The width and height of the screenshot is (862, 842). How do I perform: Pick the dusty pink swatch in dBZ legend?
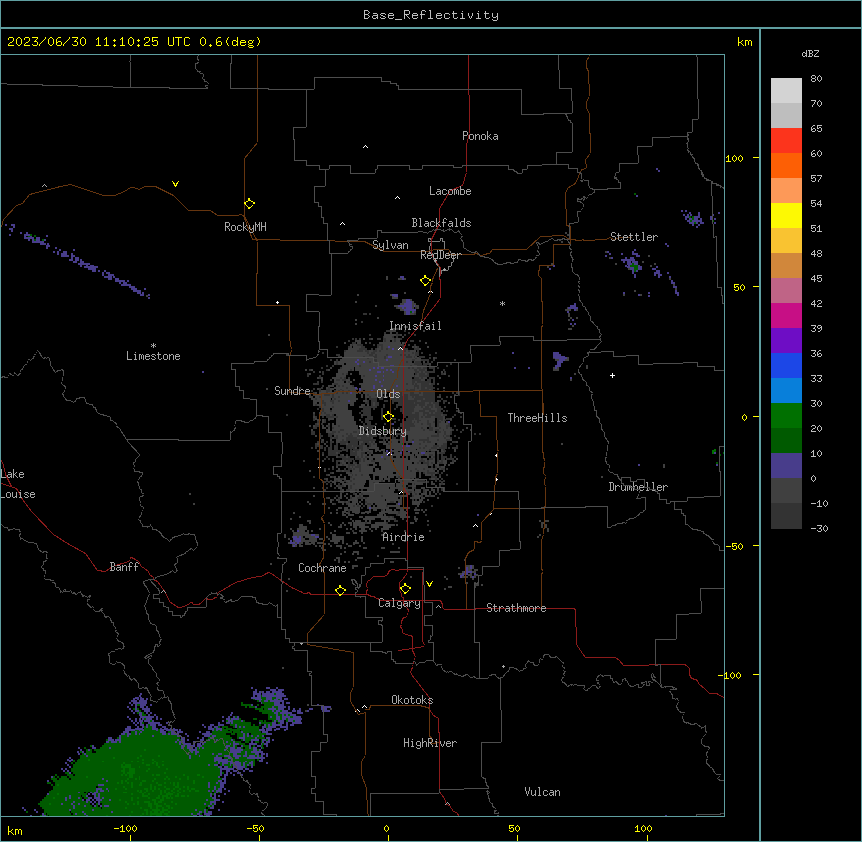coord(786,291)
